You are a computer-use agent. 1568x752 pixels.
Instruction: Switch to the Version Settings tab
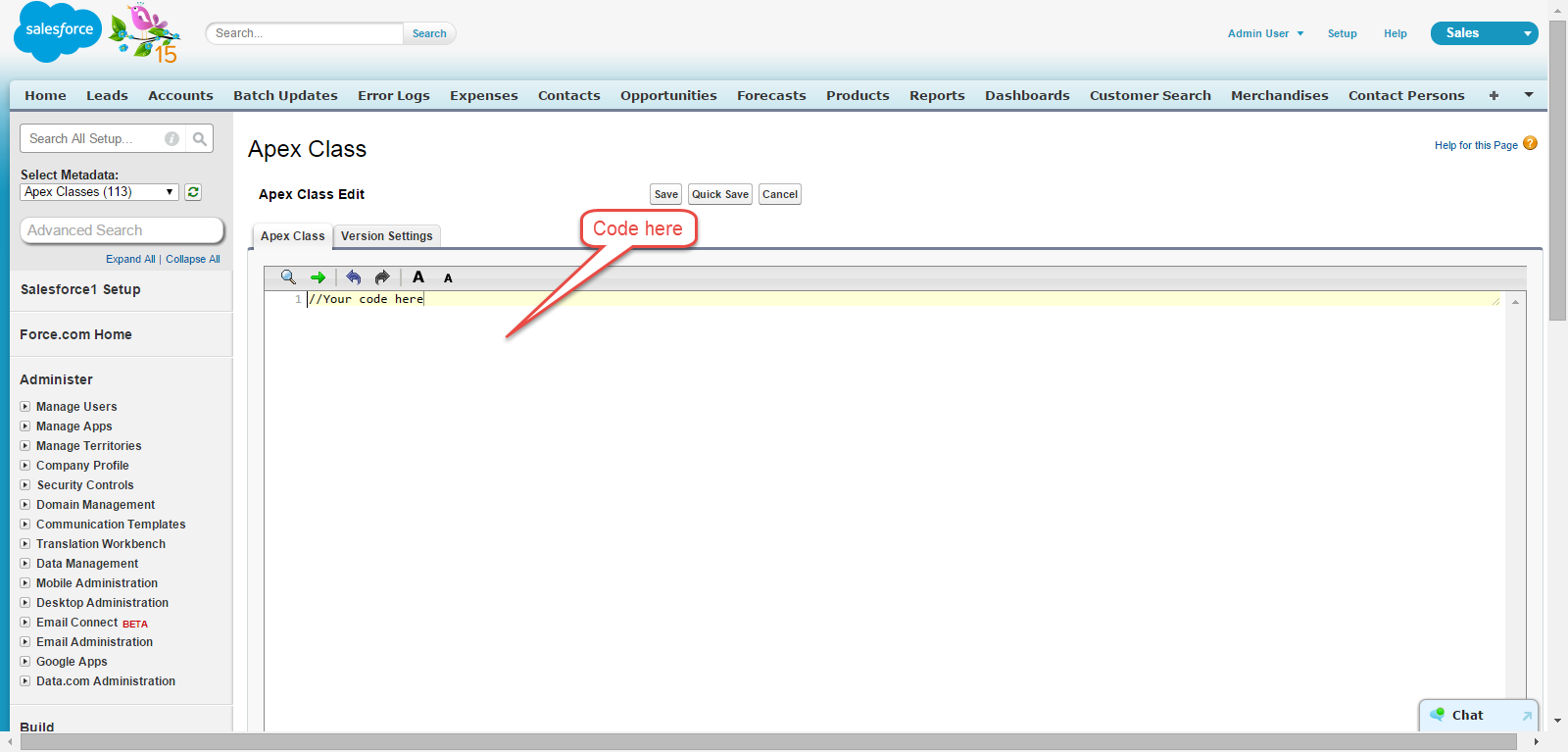point(387,236)
